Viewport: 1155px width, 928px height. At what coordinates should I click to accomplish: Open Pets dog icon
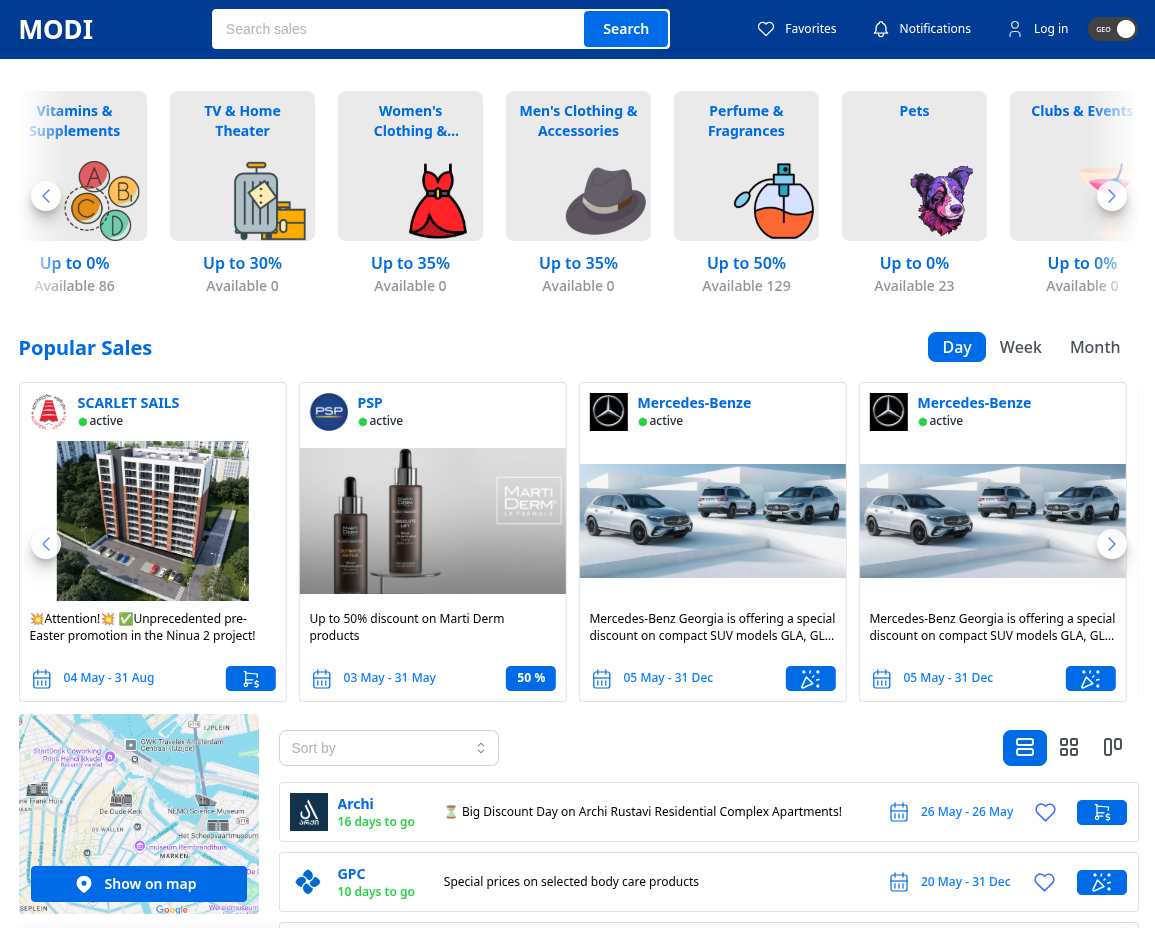coord(941,200)
